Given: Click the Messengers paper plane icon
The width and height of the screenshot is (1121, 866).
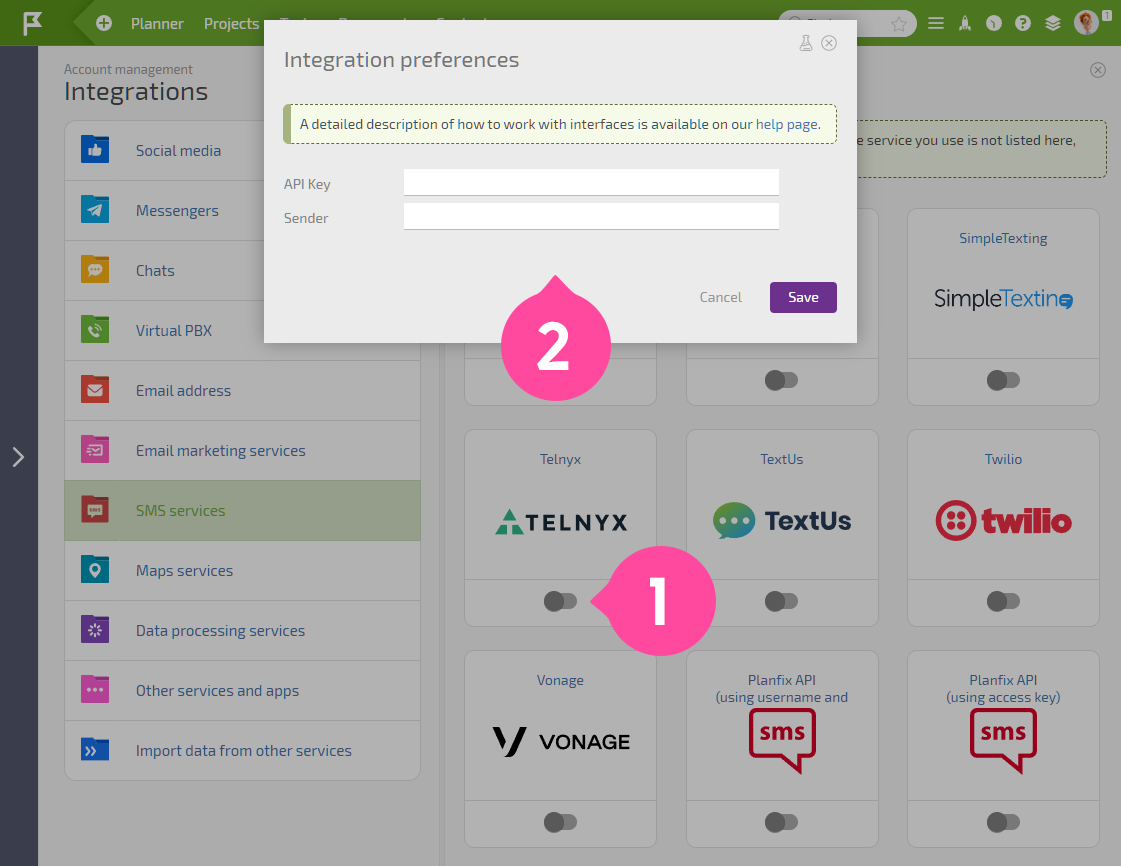Looking at the screenshot, I should (x=95, y=210).
